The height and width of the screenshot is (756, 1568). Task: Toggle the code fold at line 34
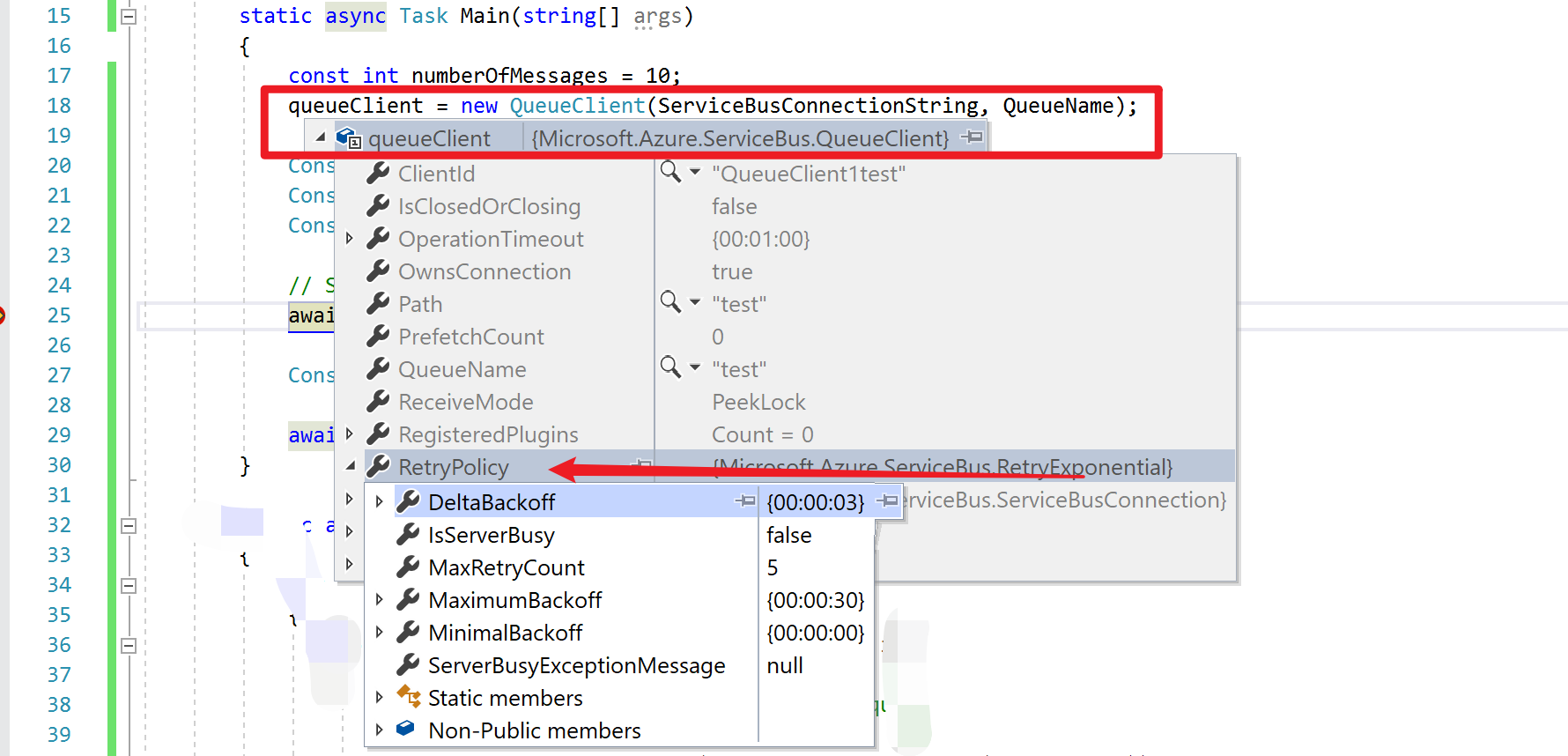[x=129, y=586]
